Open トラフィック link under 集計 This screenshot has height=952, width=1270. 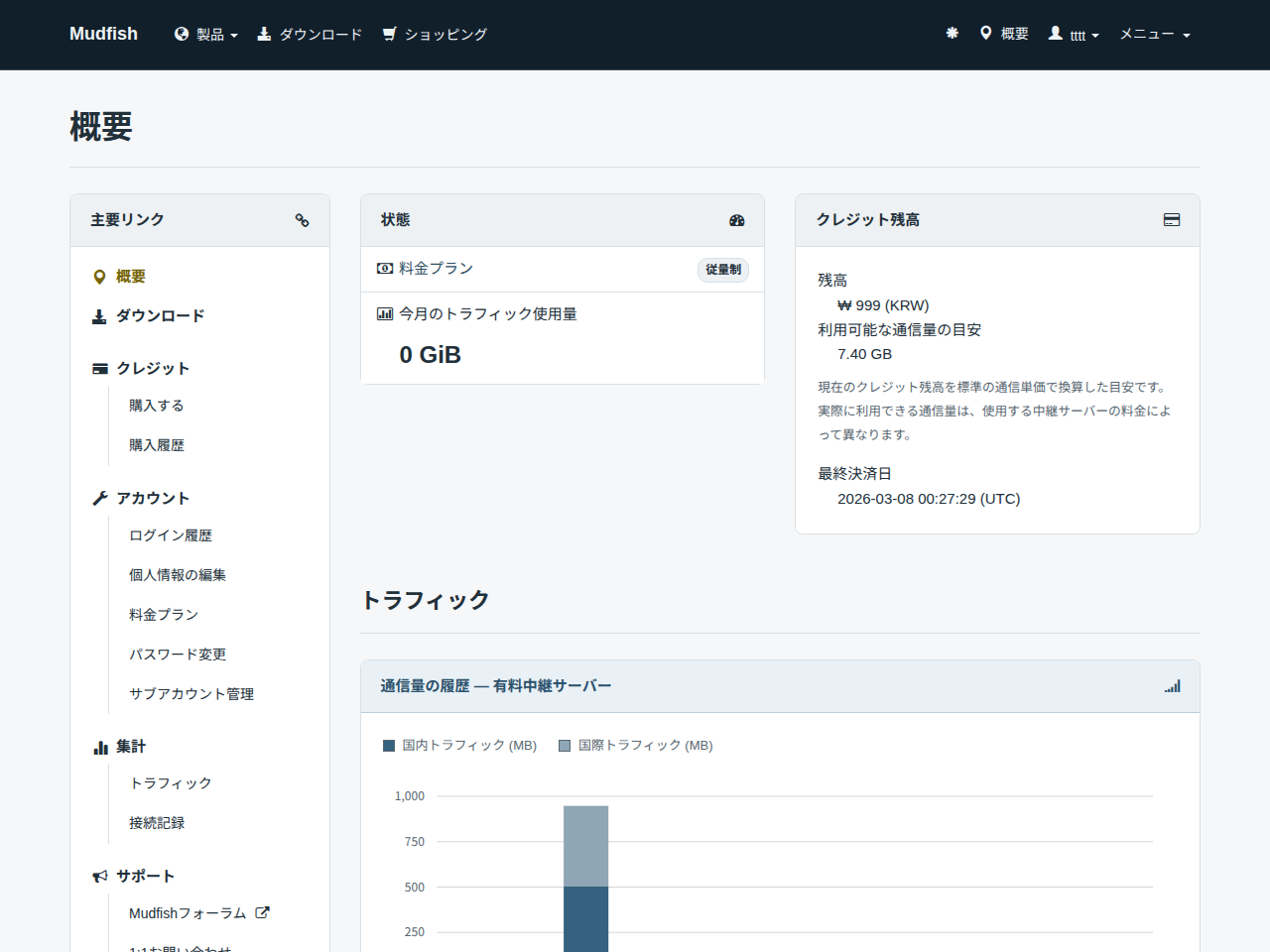pyautogui.click(x=171, y=783)
